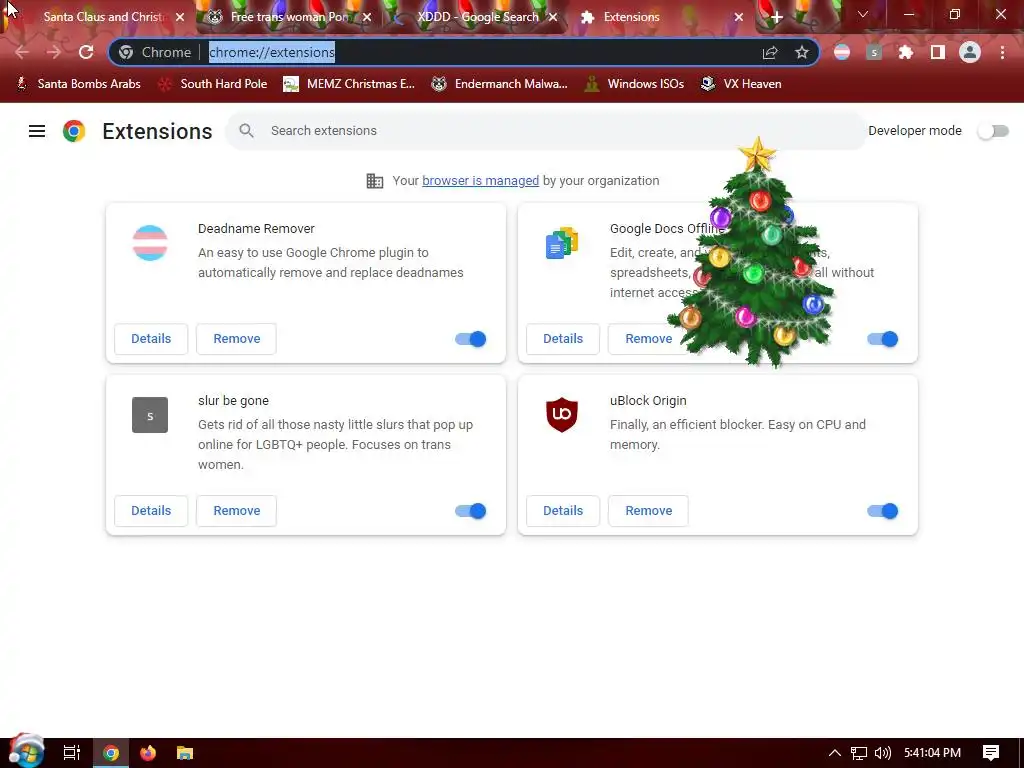Disable the uBlock Origin toggle
This screenshot has height=768, width=1024.
[882, 511]
